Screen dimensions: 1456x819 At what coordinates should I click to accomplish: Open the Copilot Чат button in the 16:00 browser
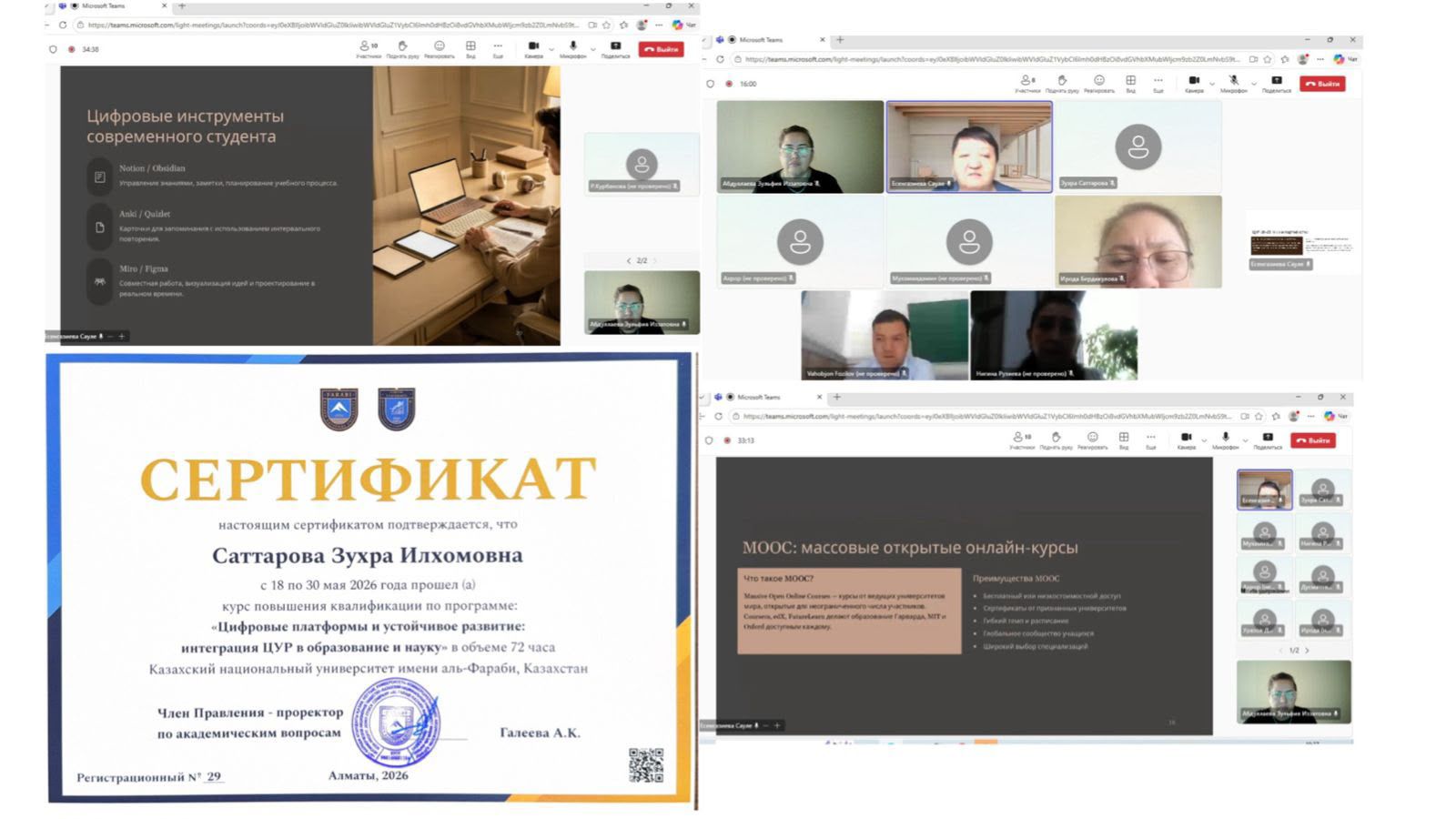1345,59
